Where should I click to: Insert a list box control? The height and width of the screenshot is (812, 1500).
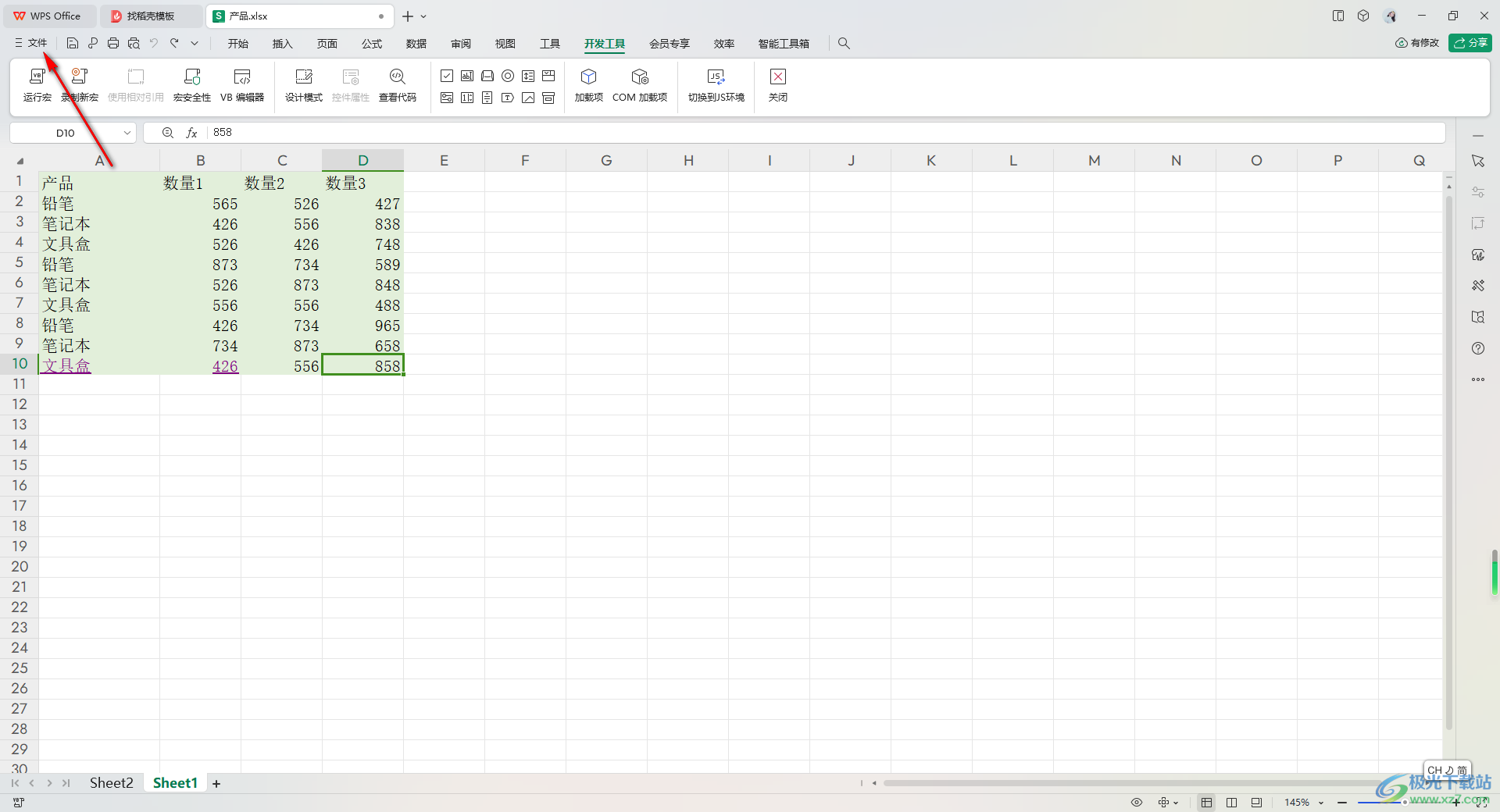click(x=528, y=76)
